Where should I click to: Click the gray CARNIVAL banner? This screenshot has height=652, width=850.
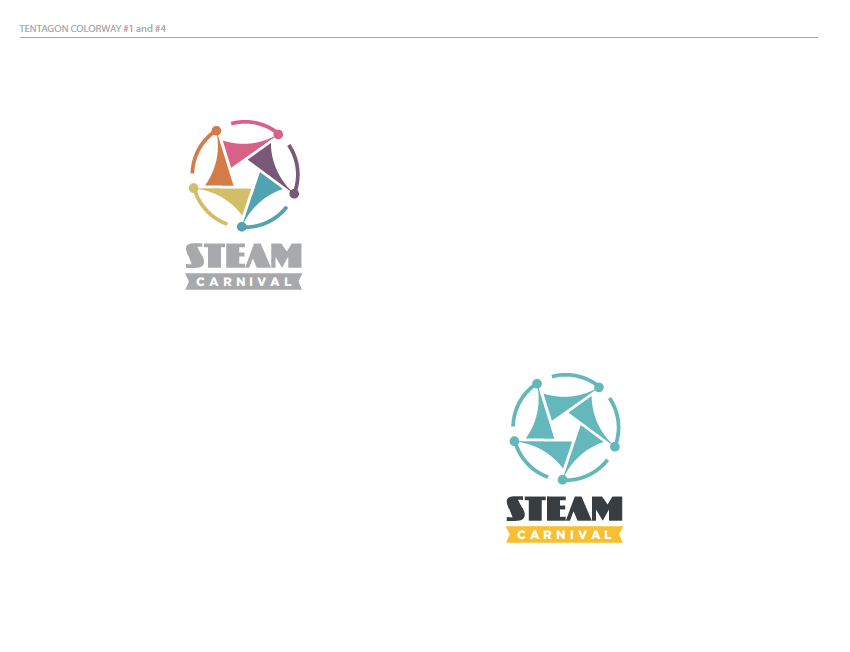tap(243, 282)
